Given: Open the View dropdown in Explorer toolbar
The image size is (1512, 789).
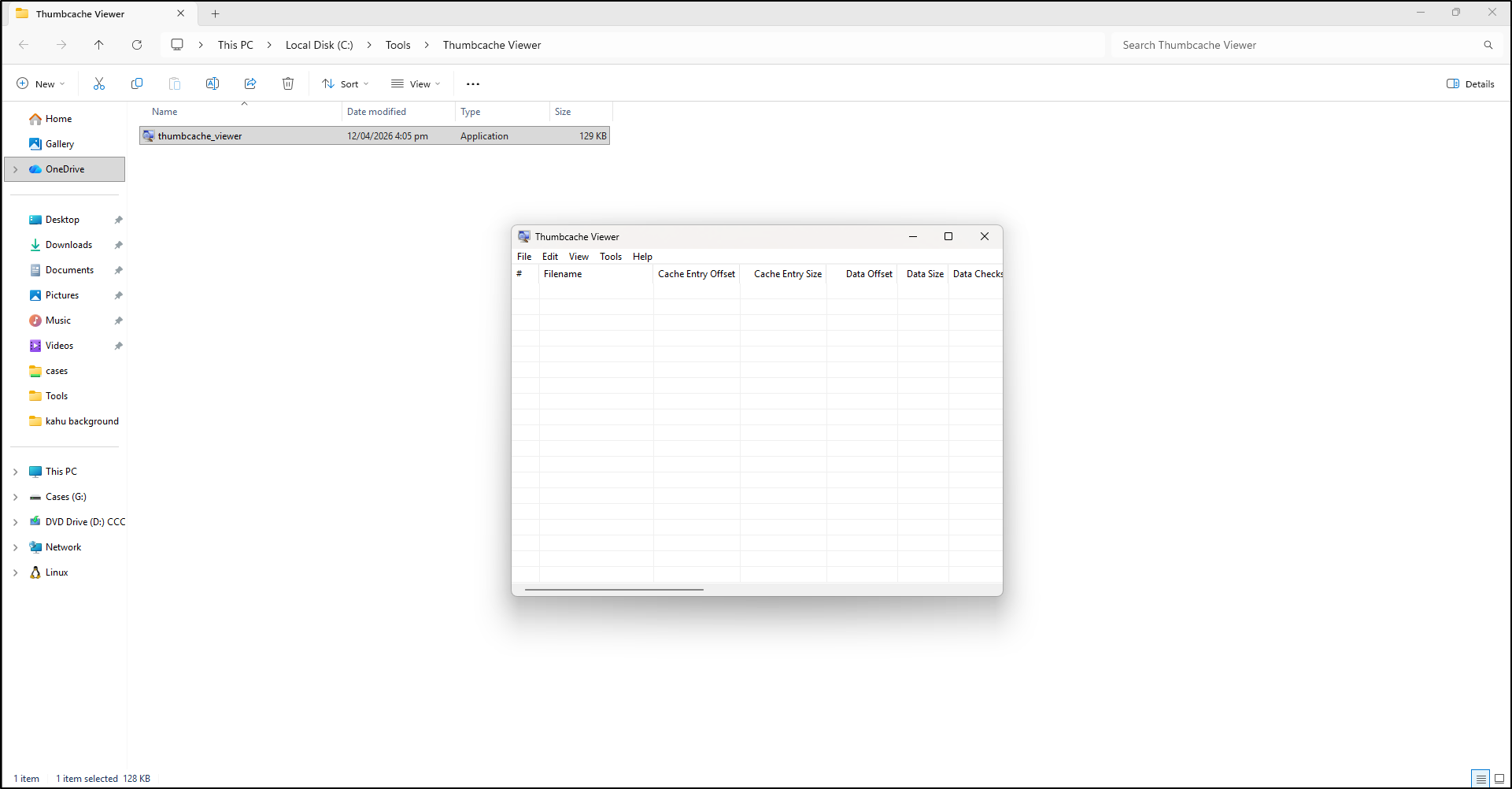Looking at the screenshot, I should pyautogui.click(x=416, y=83).
